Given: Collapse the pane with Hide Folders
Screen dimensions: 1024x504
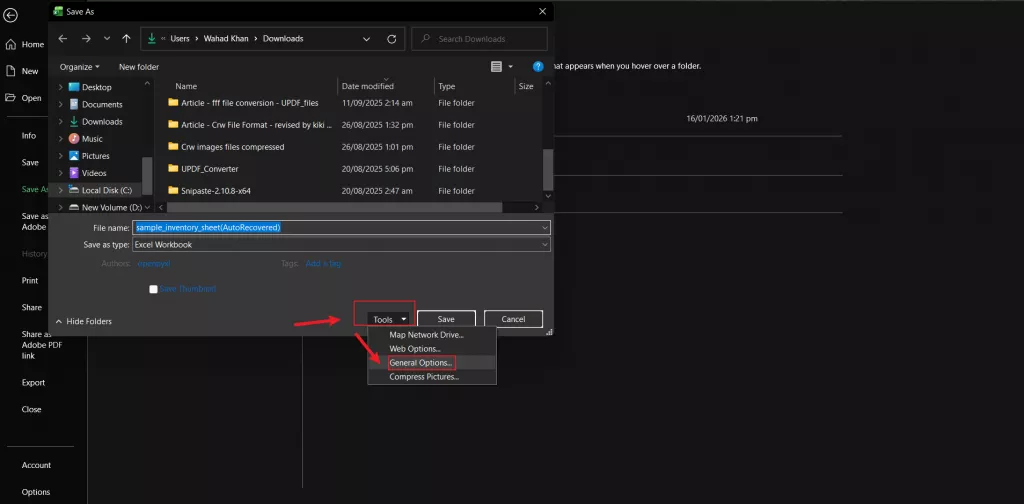Looking at the screenshot, I should 84,321.
